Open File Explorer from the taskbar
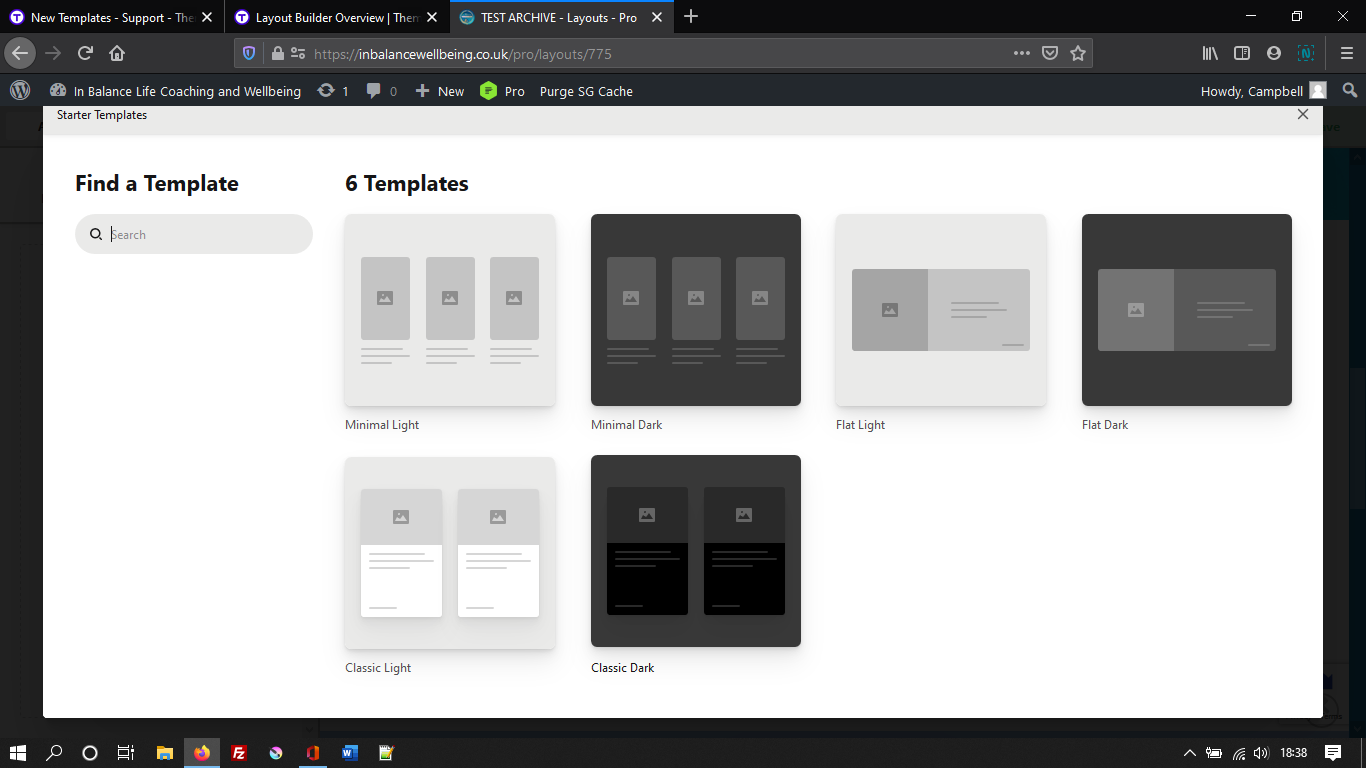Viewport: 1366px width, 768px height. coord(165,753)
